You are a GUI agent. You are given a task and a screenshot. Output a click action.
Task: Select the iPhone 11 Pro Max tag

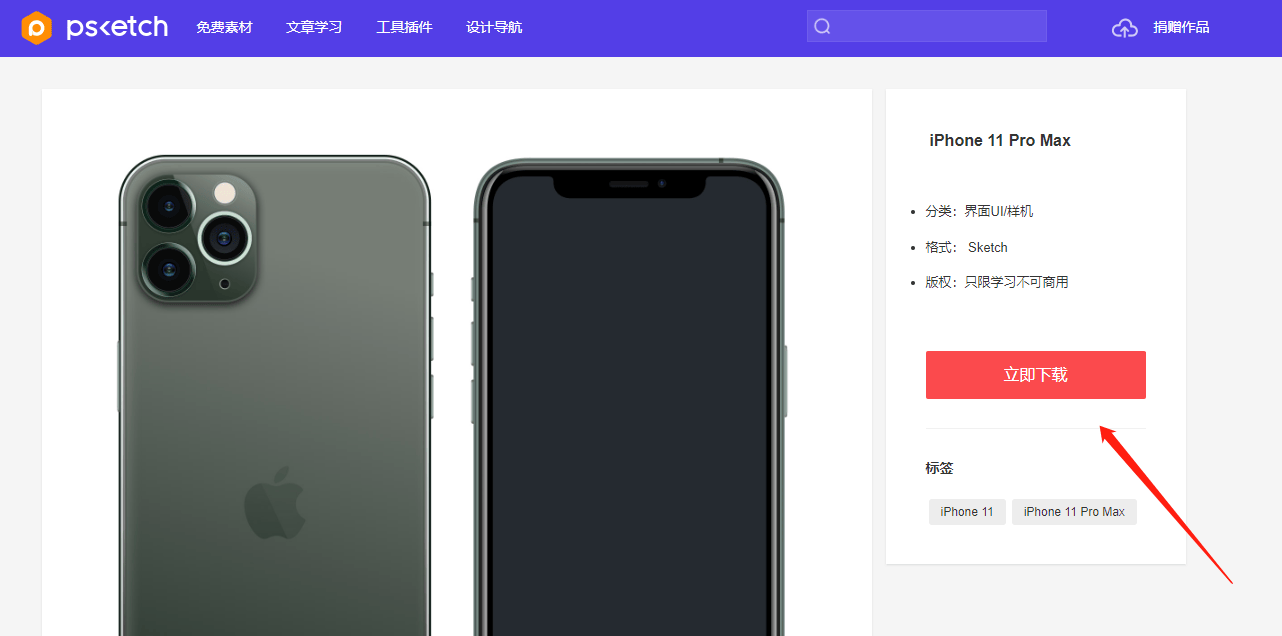pos(1074,512)
